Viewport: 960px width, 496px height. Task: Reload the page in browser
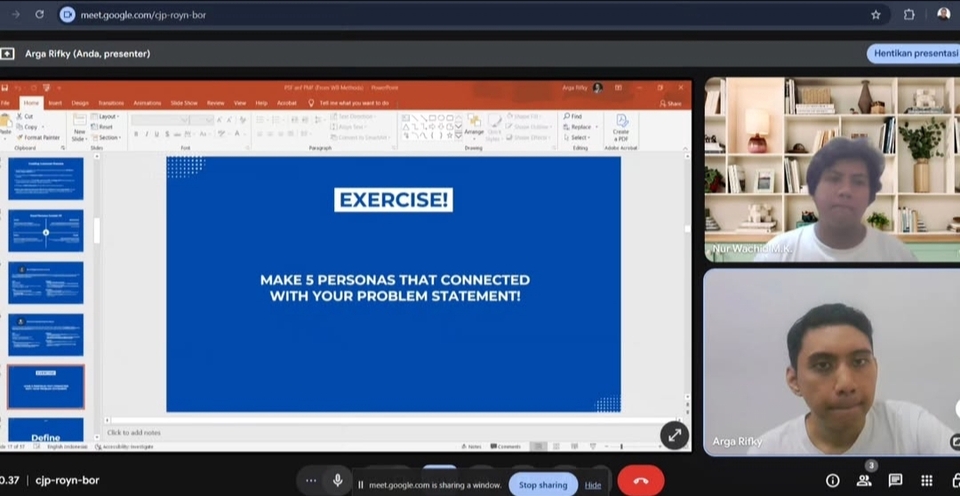(40, 15)
